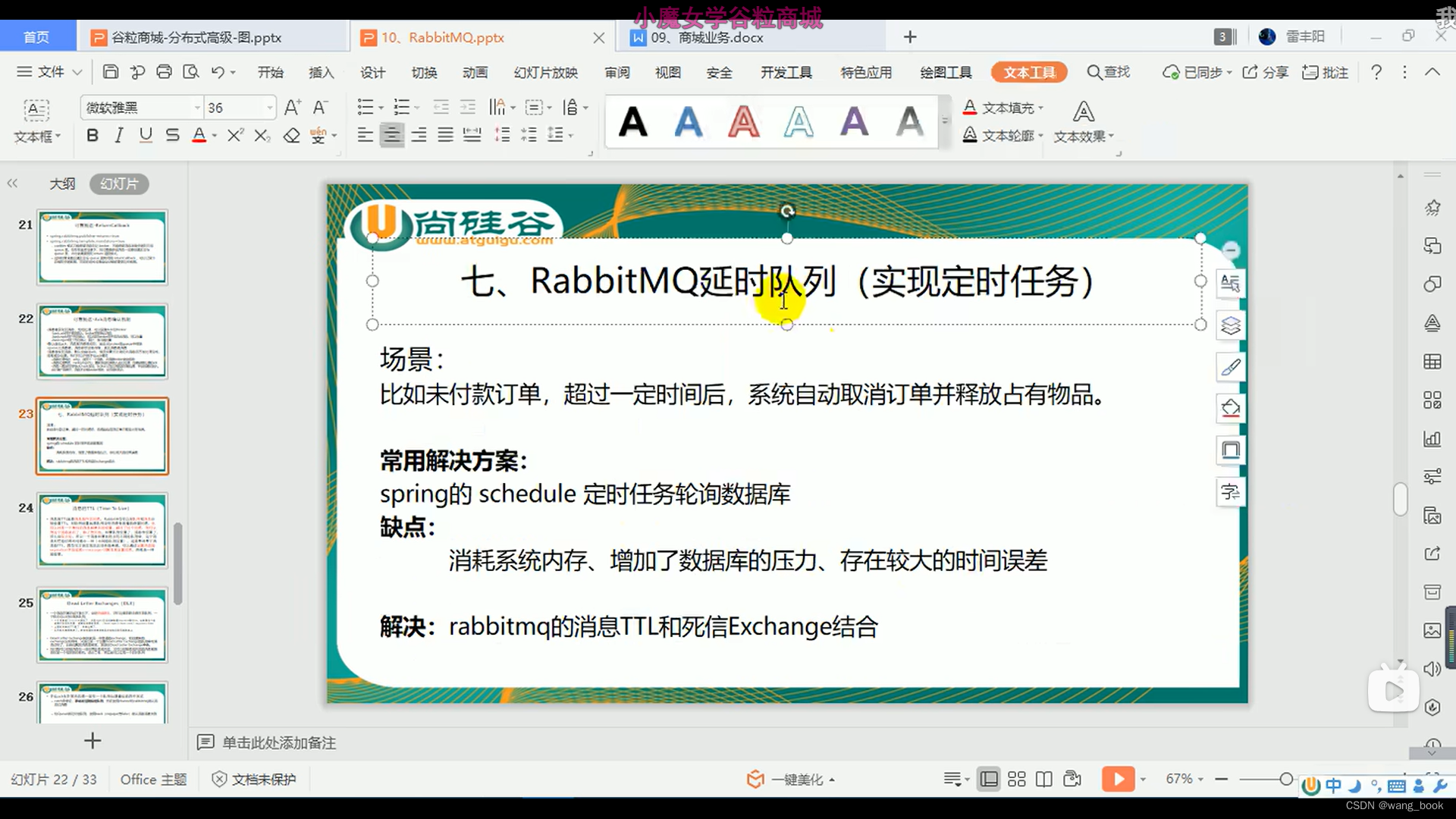This screenshot has height=819, width=1456.
Task: Switch to slide sorter view icon
Action: (x=1016, y=779)
